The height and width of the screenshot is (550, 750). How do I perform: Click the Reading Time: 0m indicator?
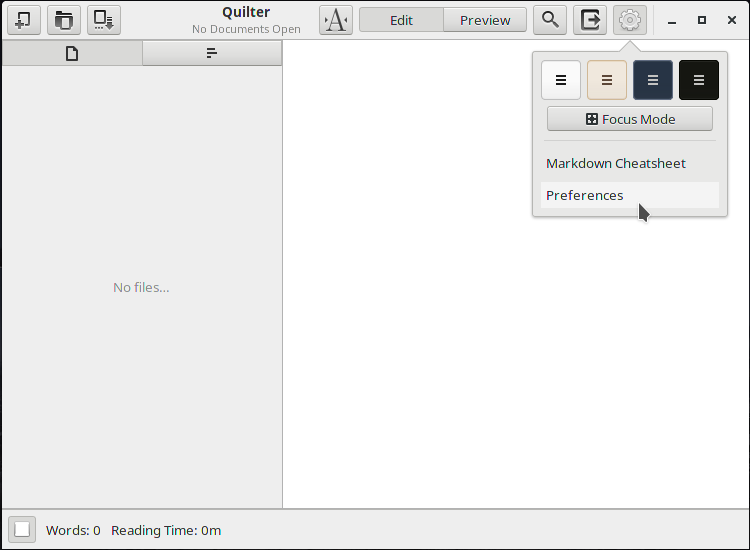166,530
